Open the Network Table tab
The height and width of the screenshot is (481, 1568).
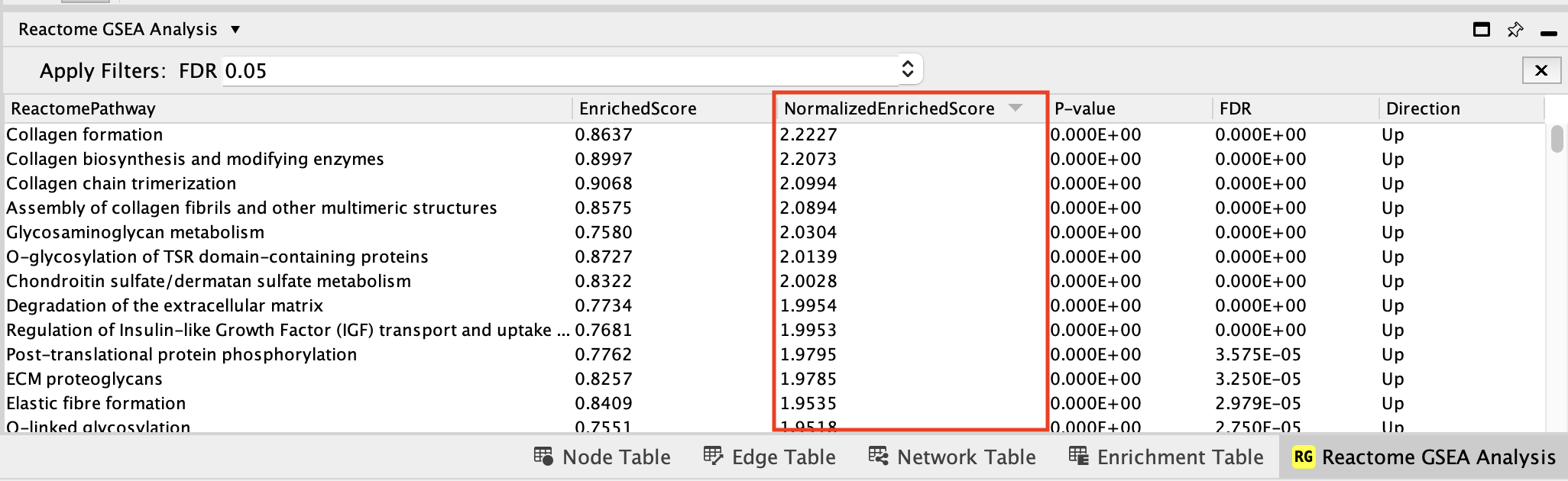tap(952, 457)
